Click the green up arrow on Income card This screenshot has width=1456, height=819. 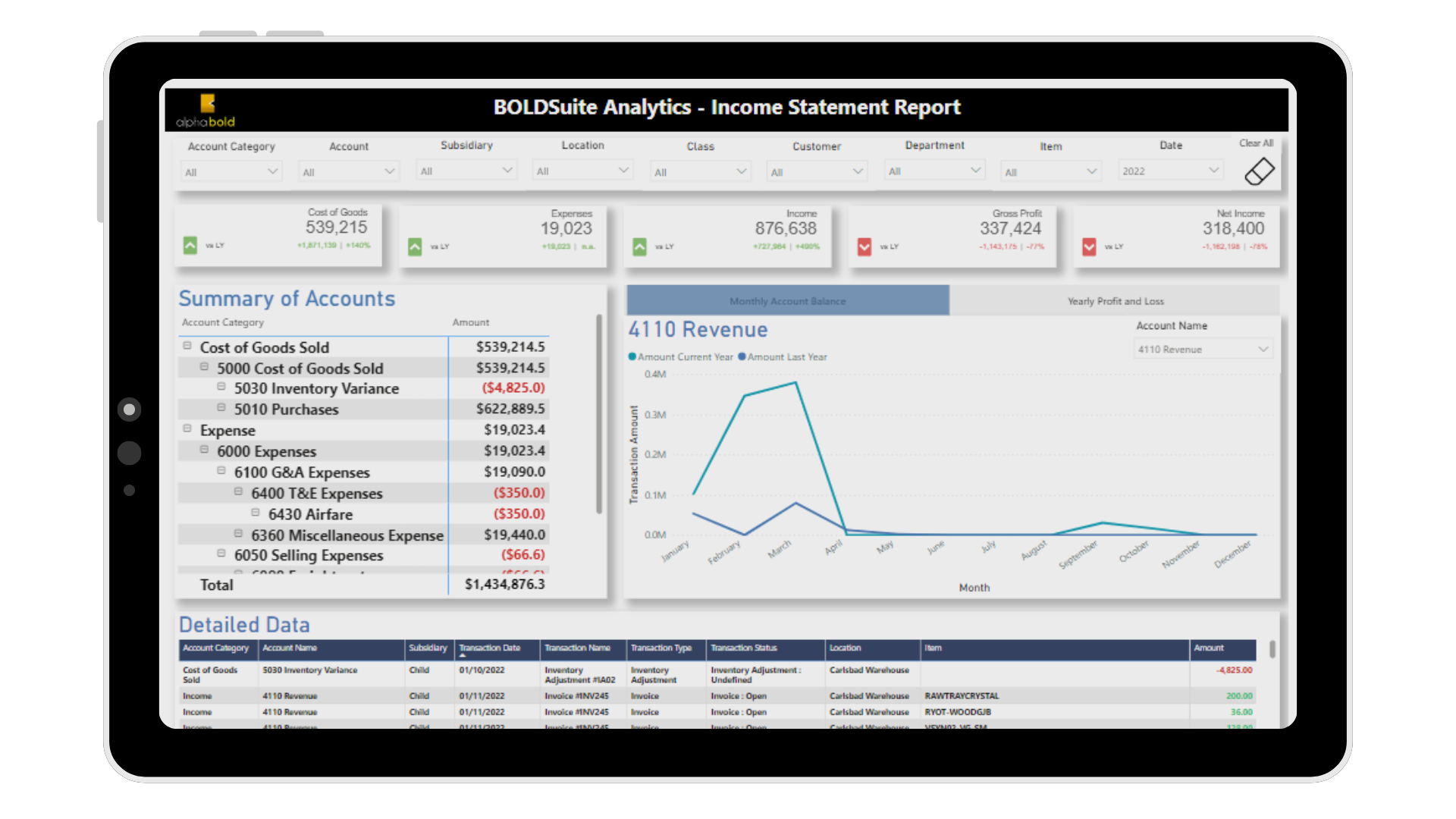click(x=639, y=246)
